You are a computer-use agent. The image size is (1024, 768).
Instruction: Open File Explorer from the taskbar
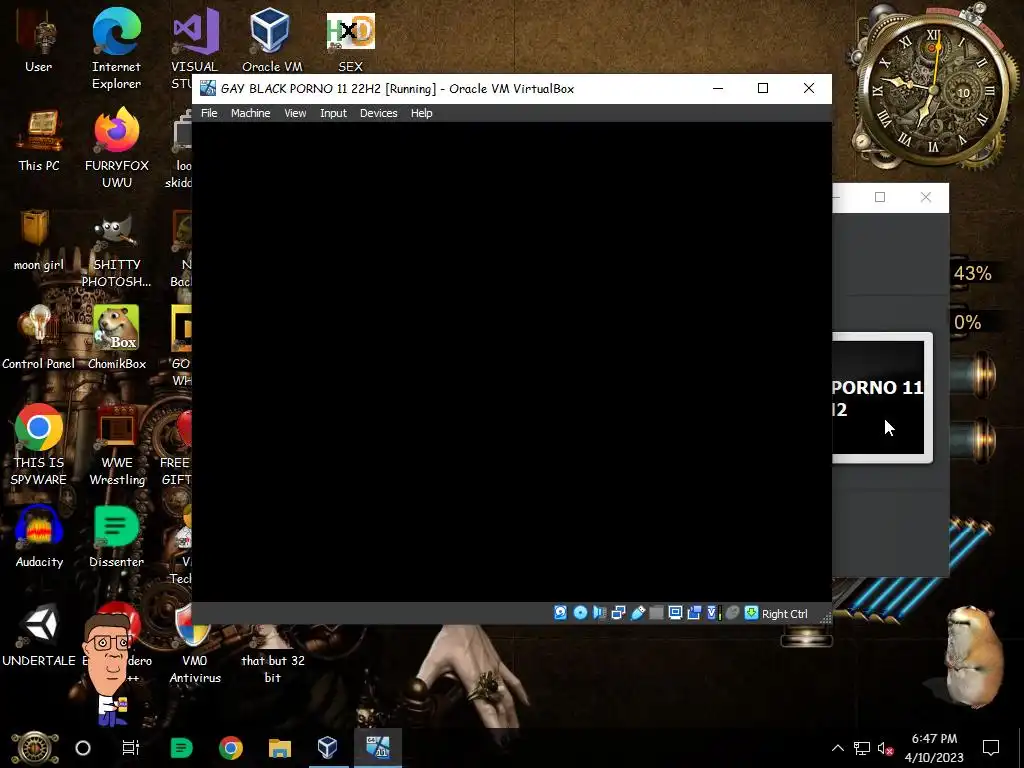point(280,748)
